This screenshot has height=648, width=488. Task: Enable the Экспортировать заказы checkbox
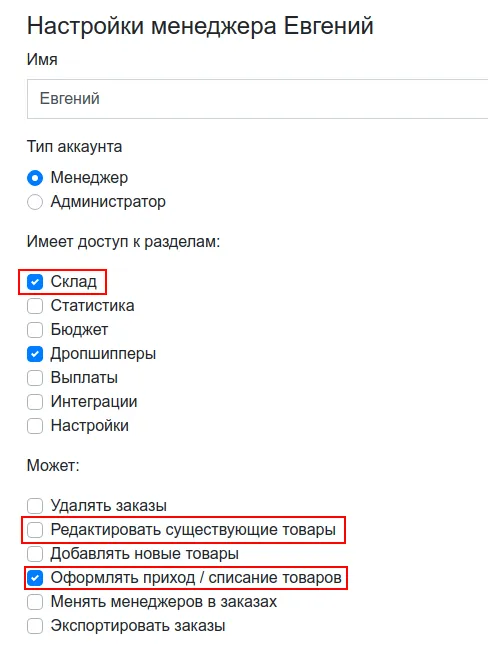[35, 626]
